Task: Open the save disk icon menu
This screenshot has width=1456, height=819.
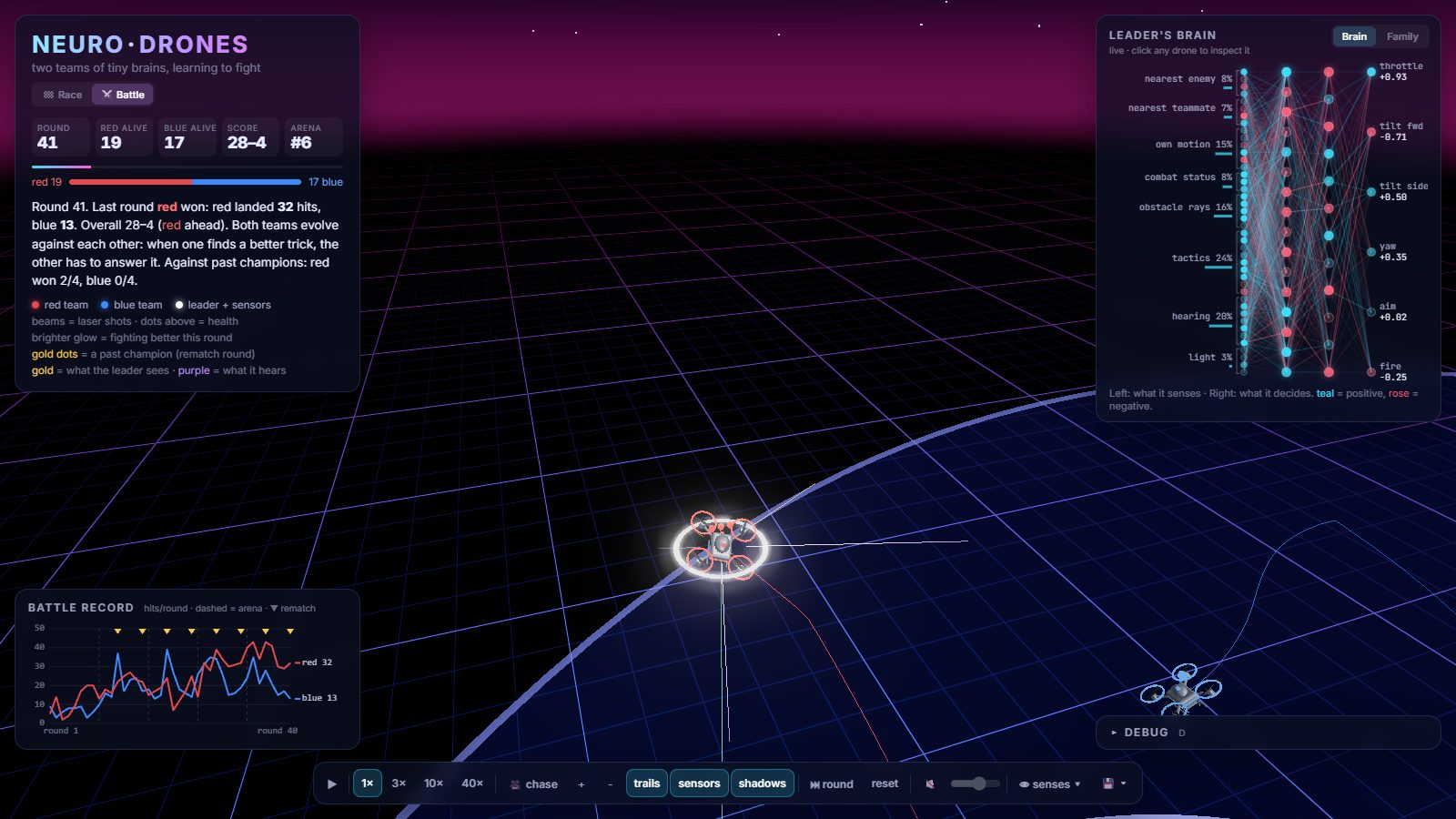Action: click(1115, 784)
